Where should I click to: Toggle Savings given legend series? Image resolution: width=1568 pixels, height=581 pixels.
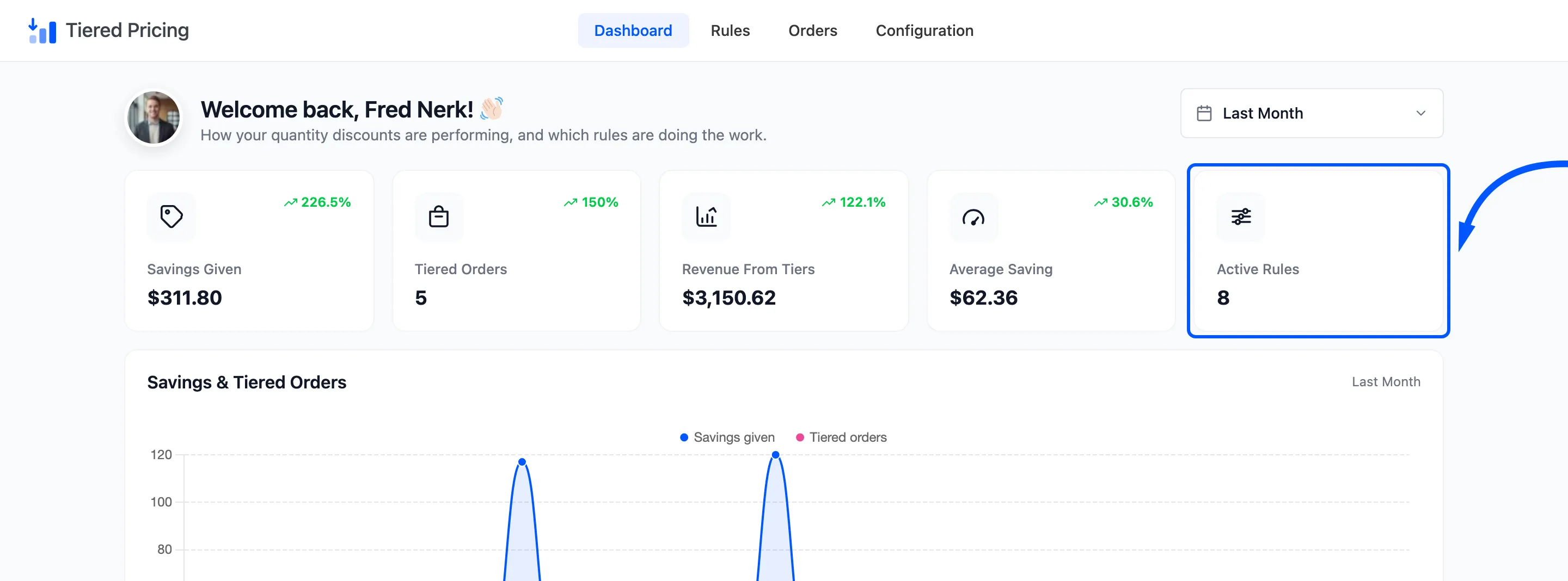click(727, 437)
